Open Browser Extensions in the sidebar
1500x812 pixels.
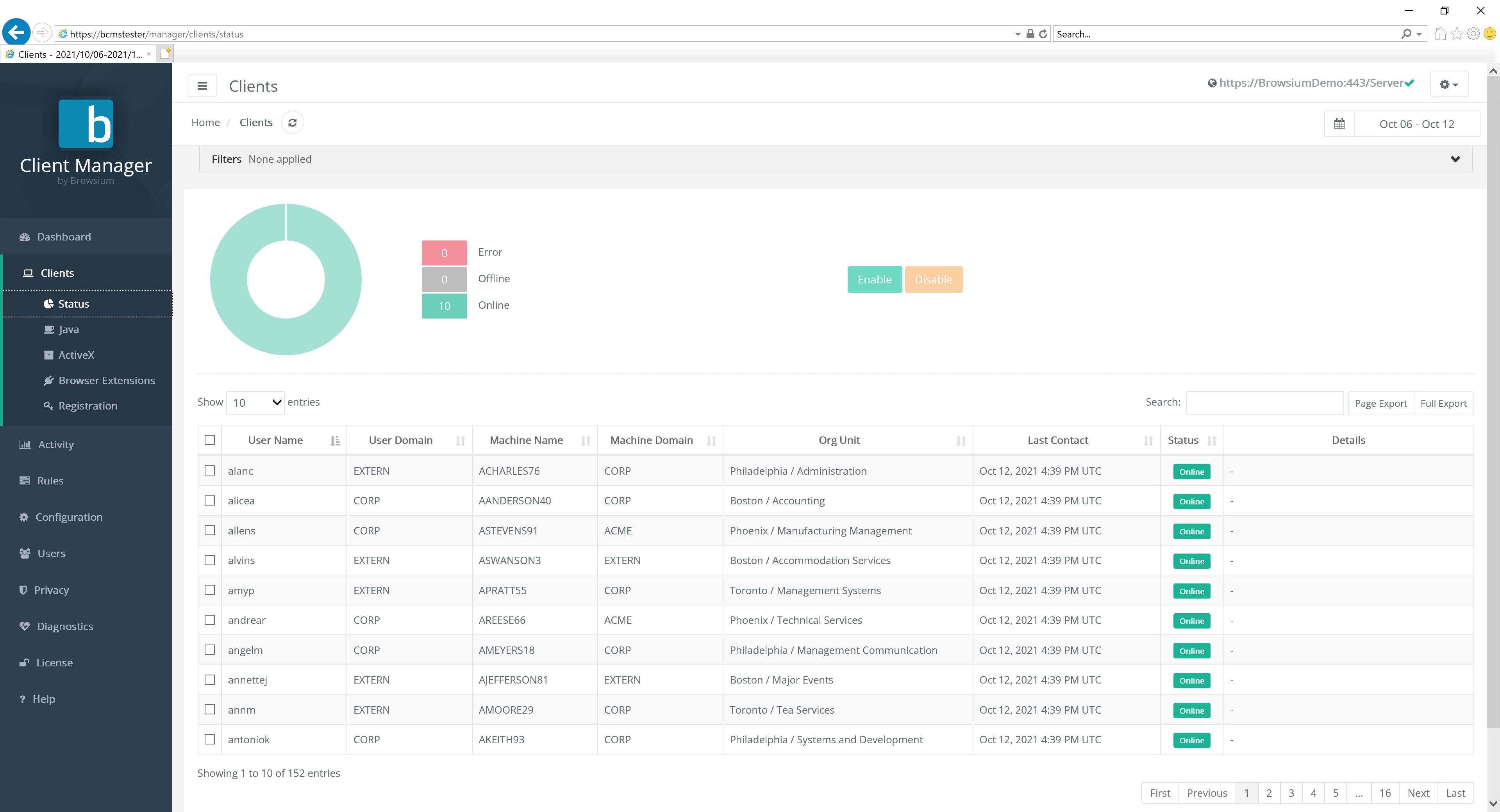click(106, 380)
